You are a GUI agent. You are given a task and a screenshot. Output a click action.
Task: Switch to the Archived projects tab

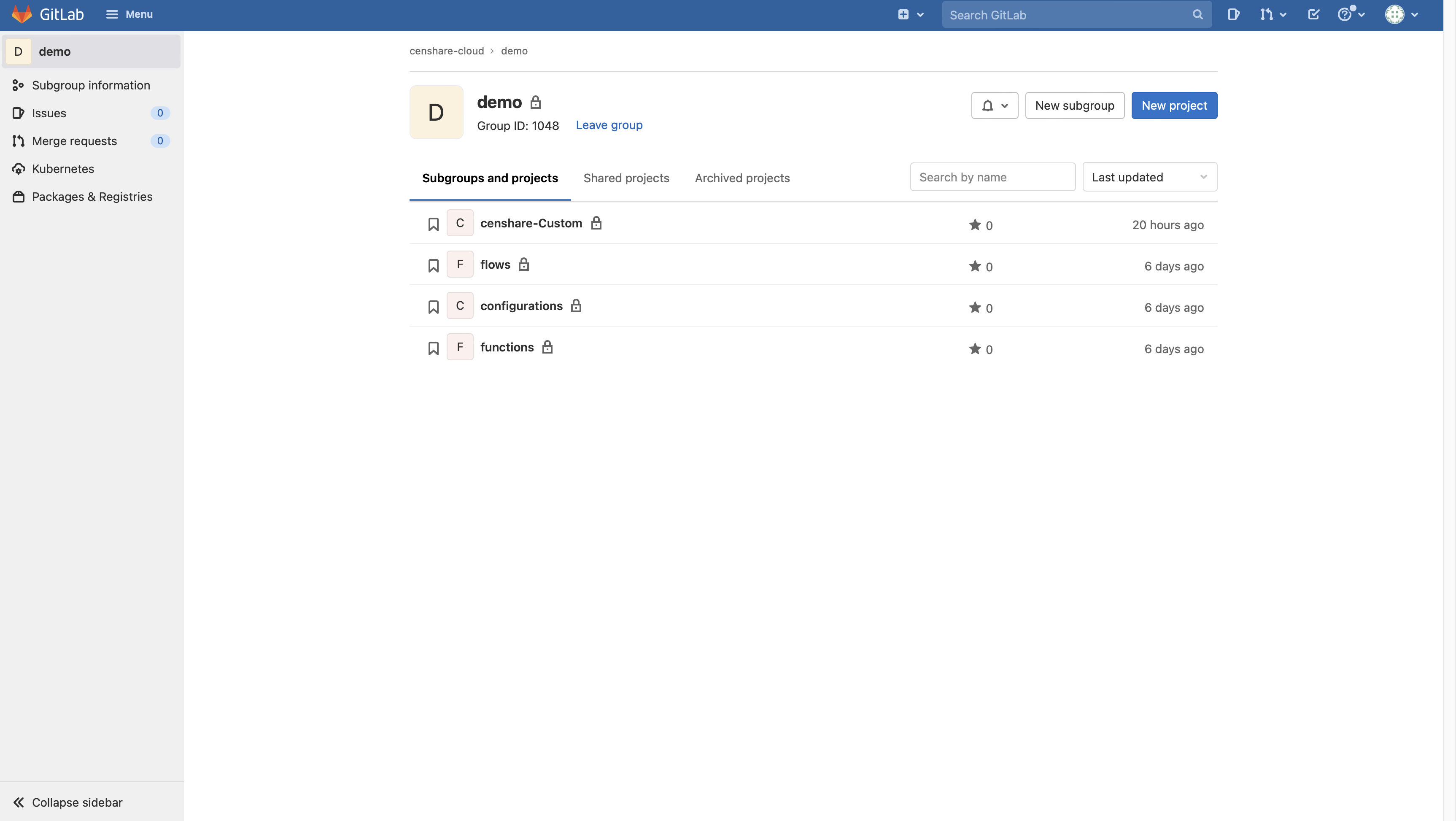[742, 178]
